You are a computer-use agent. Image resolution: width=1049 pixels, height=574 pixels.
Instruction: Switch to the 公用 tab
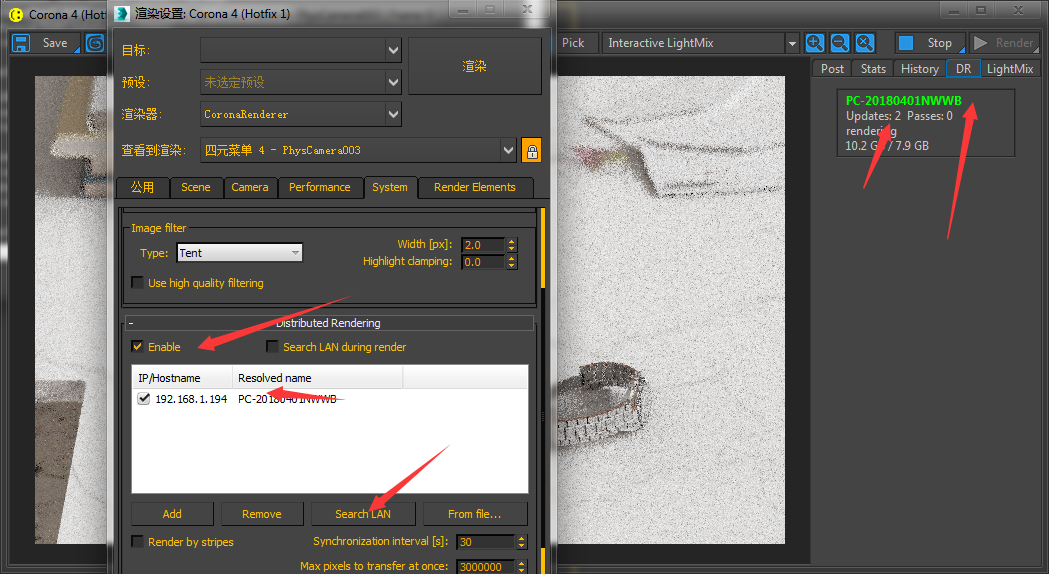[x=142, y=187]
